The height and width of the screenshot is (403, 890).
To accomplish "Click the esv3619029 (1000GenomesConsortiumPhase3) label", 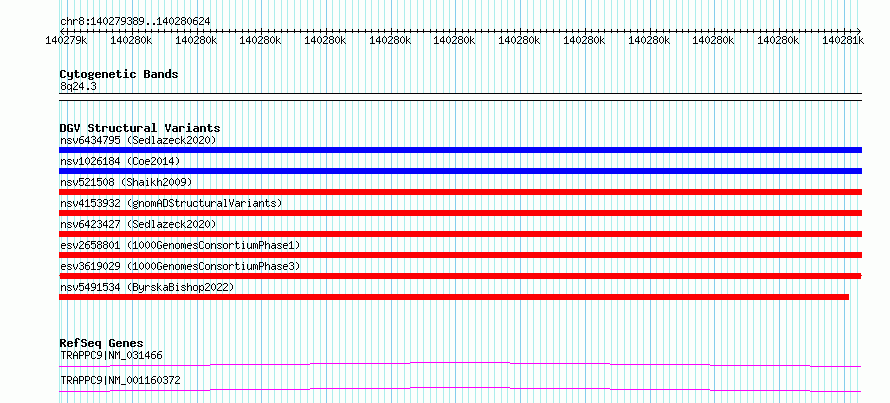I will click(x=180, y=266).
